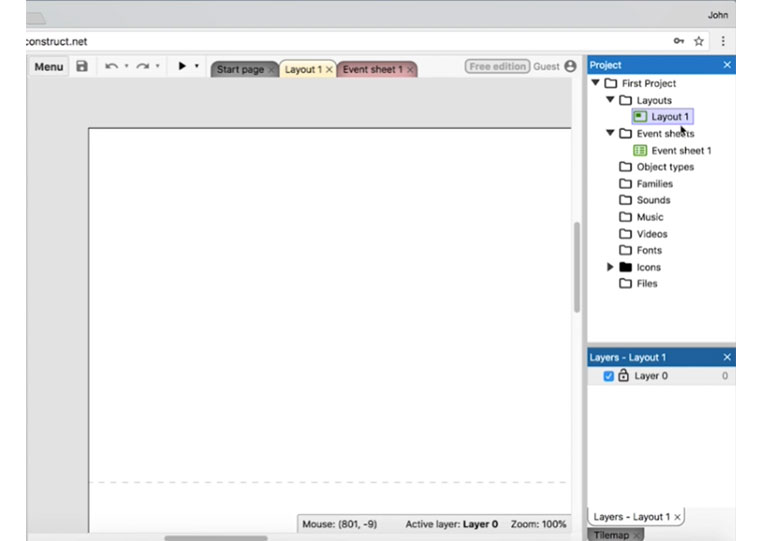Expand the Icons folder

pyautogui.click(x=610, y=267)
